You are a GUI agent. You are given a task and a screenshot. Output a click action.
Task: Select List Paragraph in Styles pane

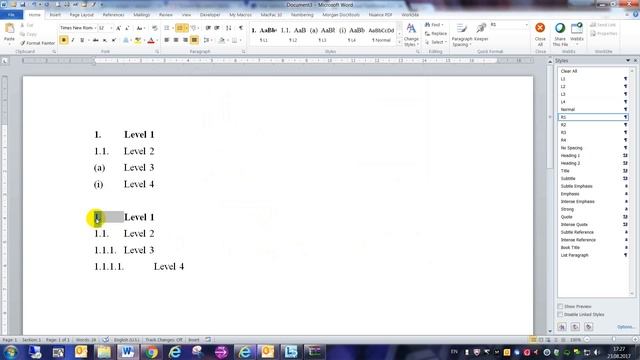594,255
